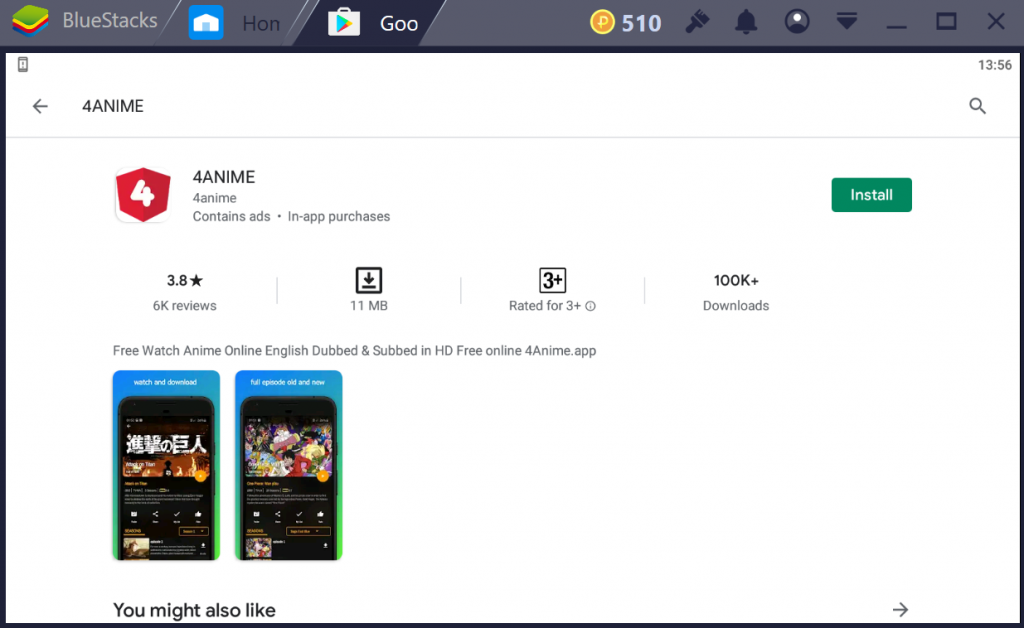Click the BlueStacks logo icon
1024x628 pixels.
[30, 22]
